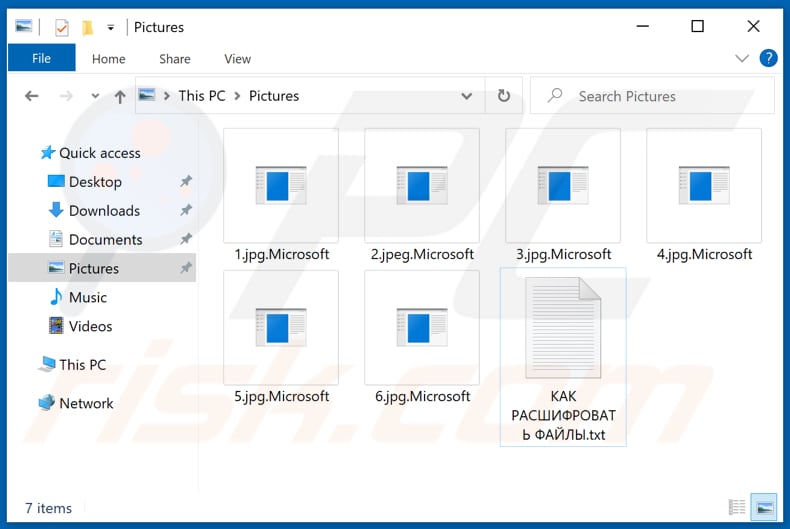Click the 1.jpg.Microsoft file name label
Viewport: 790px width, 529px height.
point(281,254)
